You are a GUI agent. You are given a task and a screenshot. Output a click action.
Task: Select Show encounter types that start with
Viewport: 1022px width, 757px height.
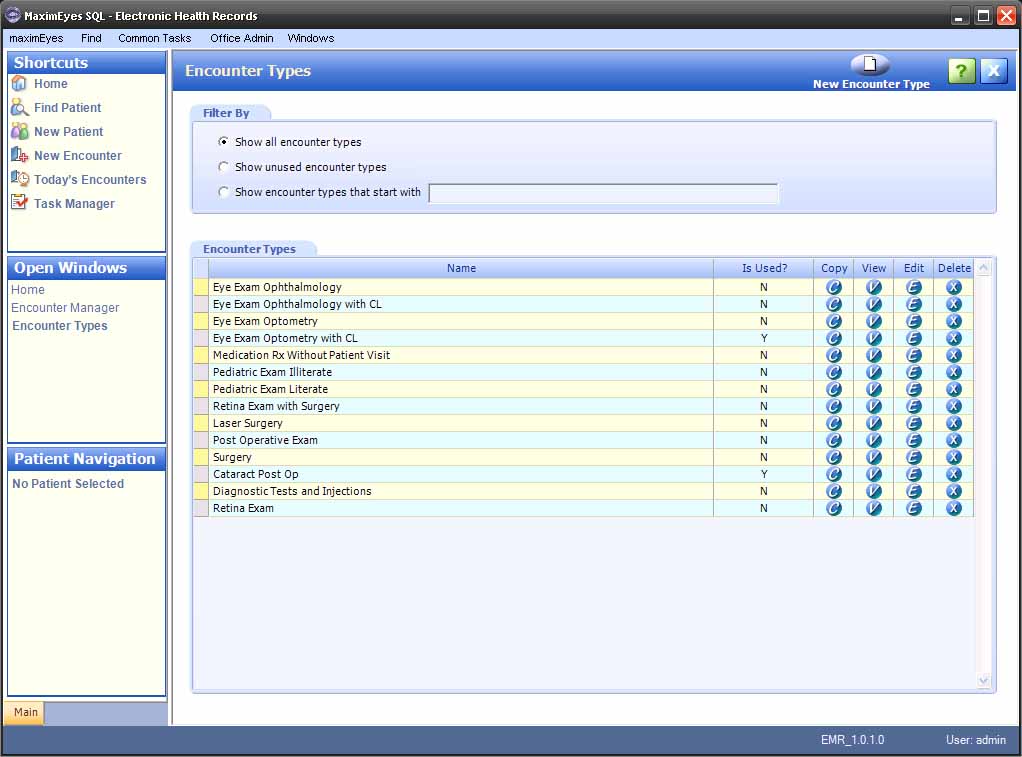click(224, 192)
